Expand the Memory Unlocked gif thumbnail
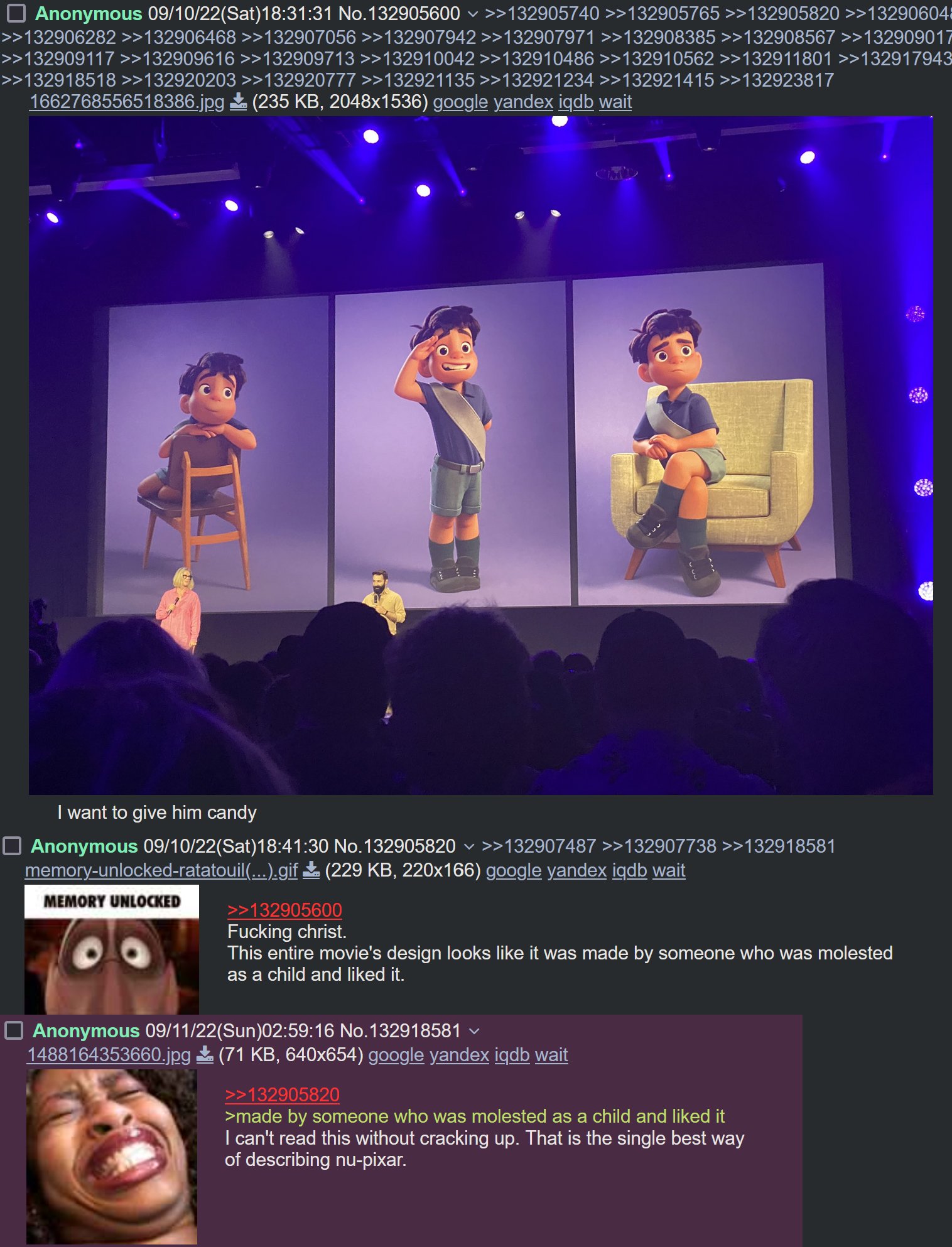952x1247 pixels. (112, 949)
